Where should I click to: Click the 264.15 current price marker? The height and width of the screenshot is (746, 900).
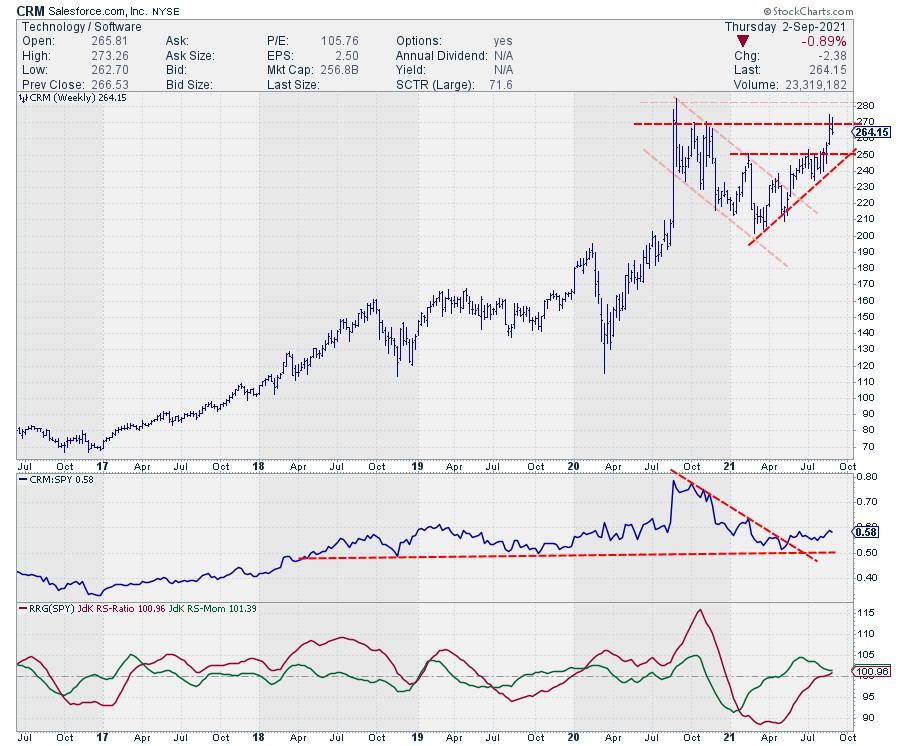(x=873, y=132)
